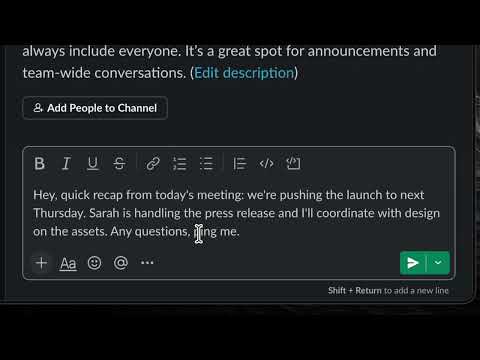Click Add People to Channel button
Viewport: 480px width, 360px height.
[x=95, y=108]
